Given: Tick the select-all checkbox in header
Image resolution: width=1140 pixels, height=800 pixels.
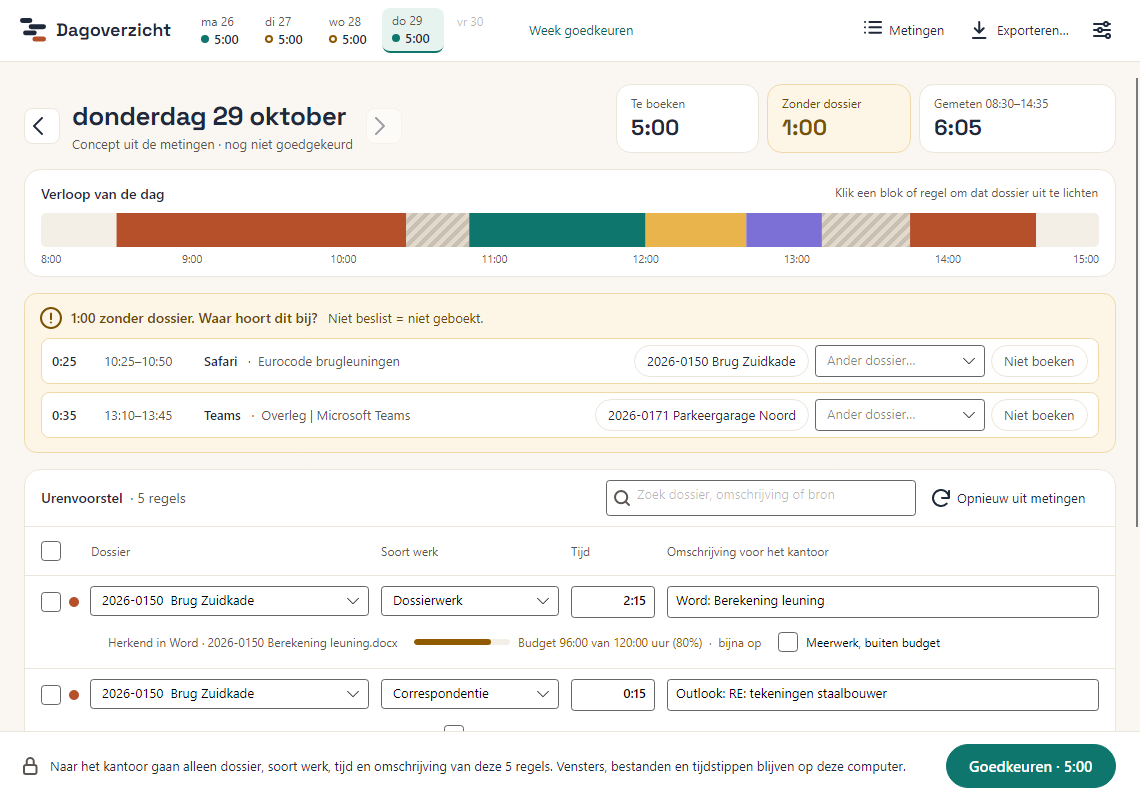Looking at the screenshot, I should point(51,551).
